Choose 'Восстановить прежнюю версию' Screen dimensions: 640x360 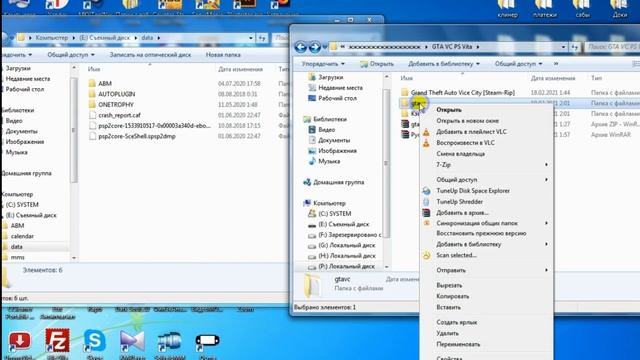click(481, 233)
